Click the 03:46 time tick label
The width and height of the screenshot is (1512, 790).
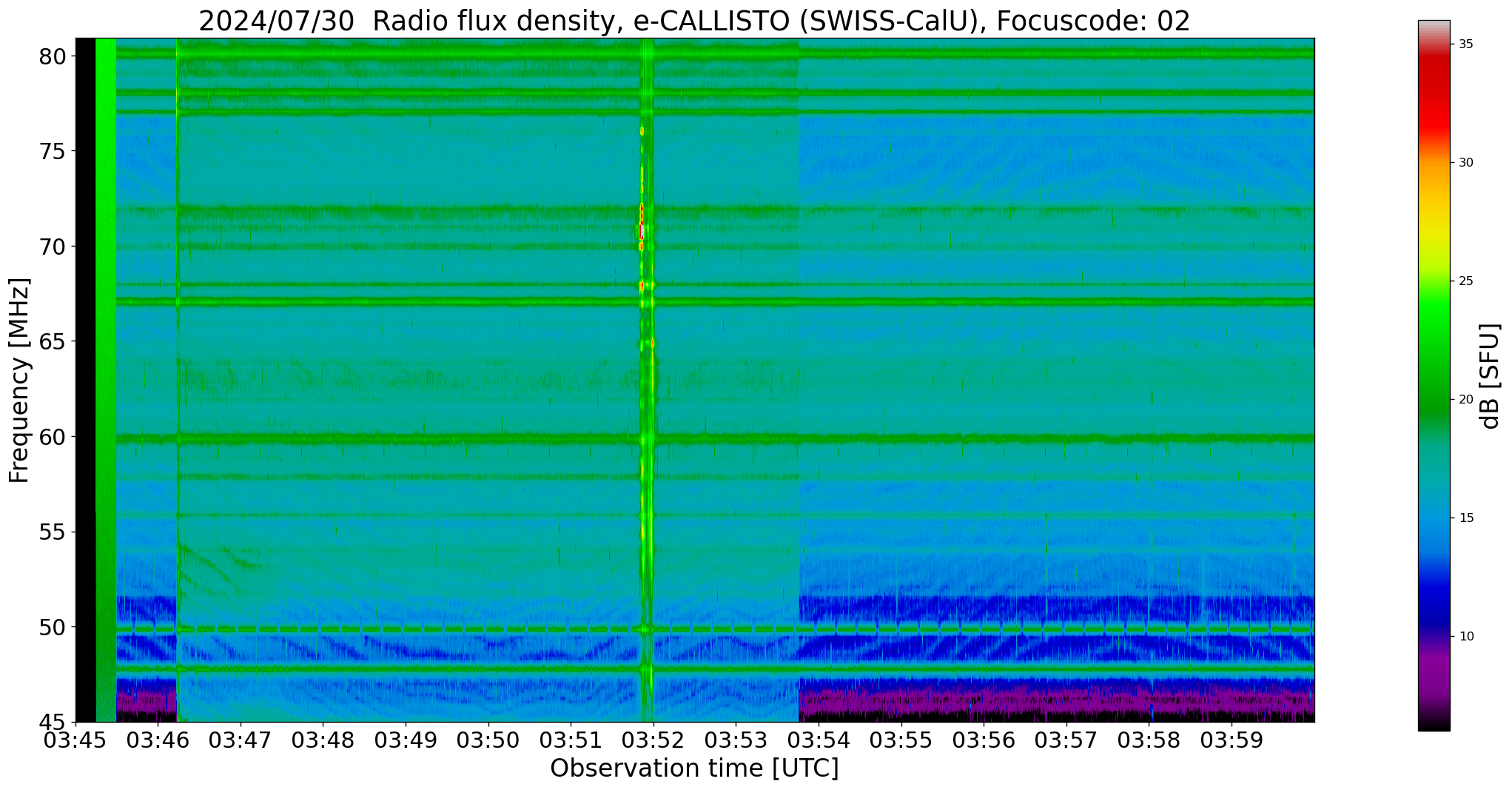[158, 740]
